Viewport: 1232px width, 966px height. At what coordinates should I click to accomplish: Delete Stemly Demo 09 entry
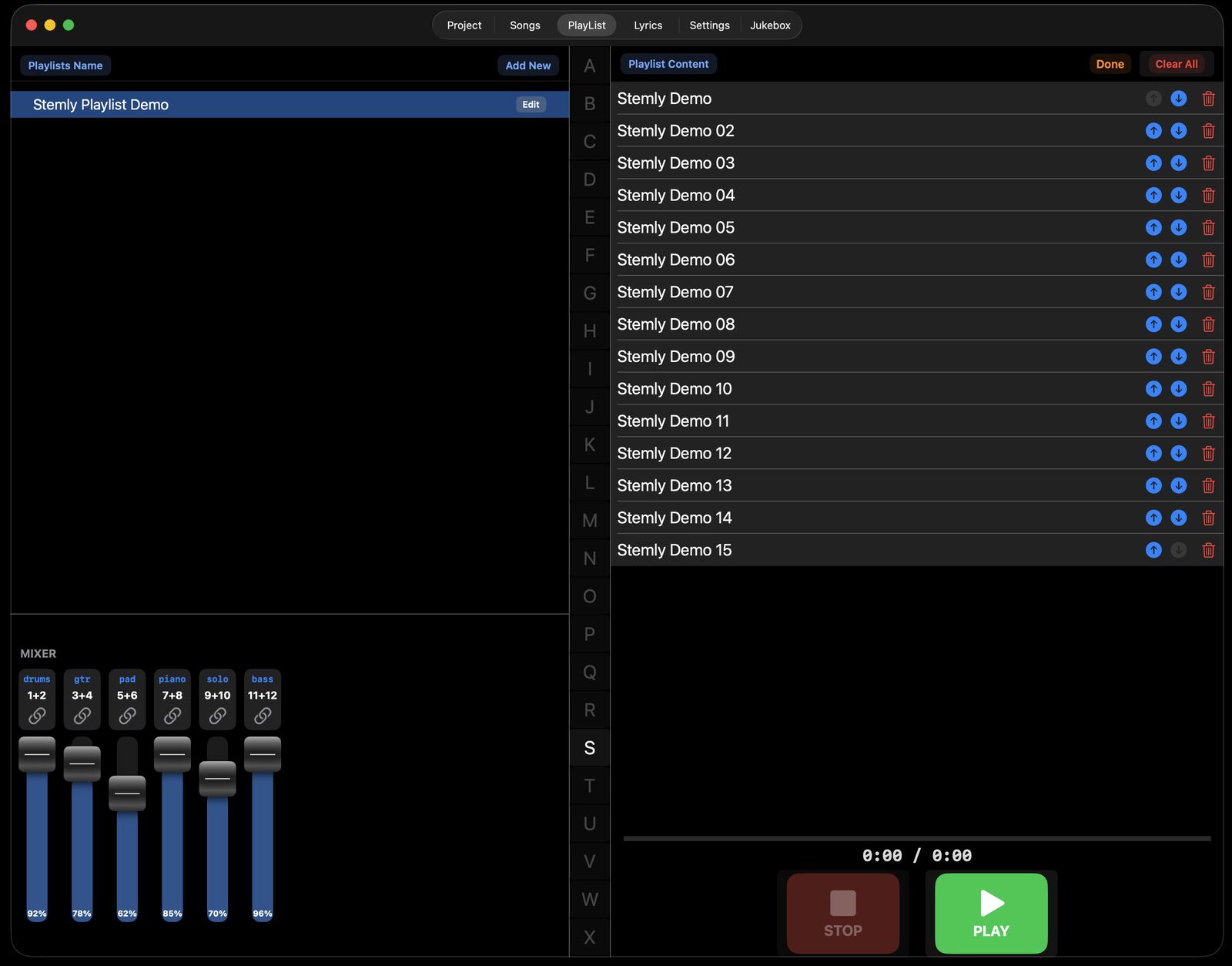pos(1209,357)
